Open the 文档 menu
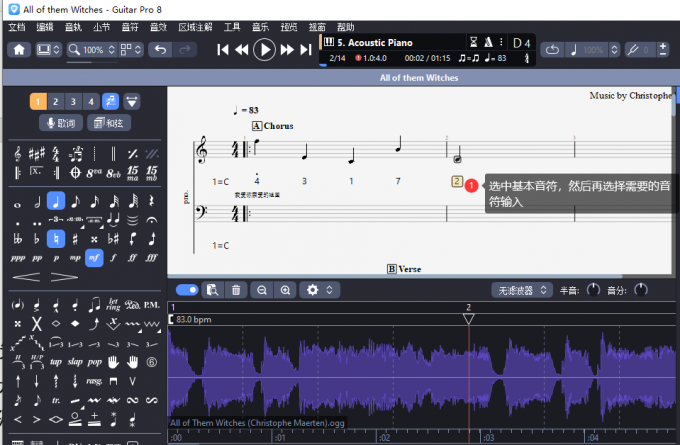 tap(17, 26)
